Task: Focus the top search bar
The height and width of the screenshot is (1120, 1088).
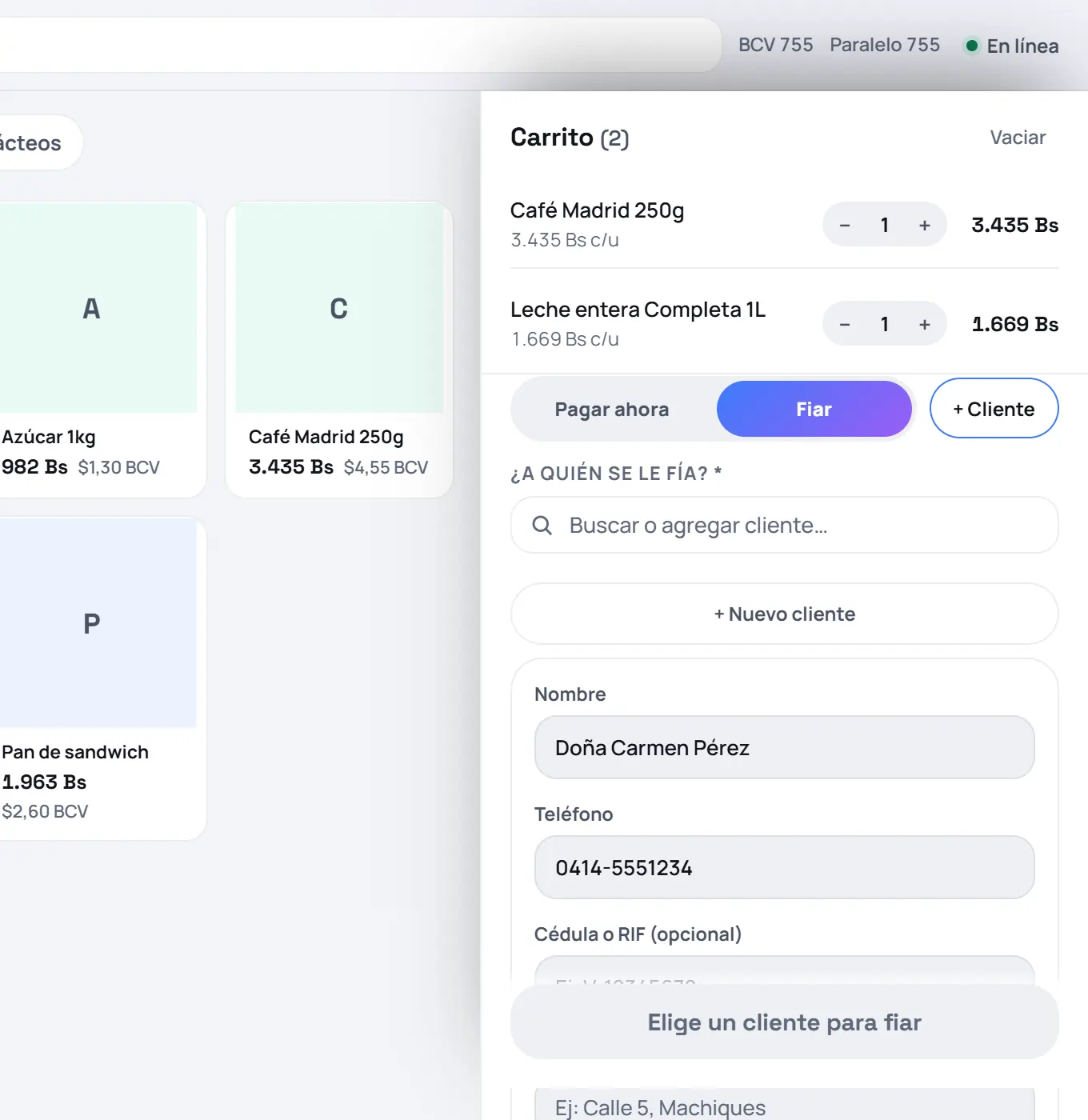Action: [x=360, y=45]
